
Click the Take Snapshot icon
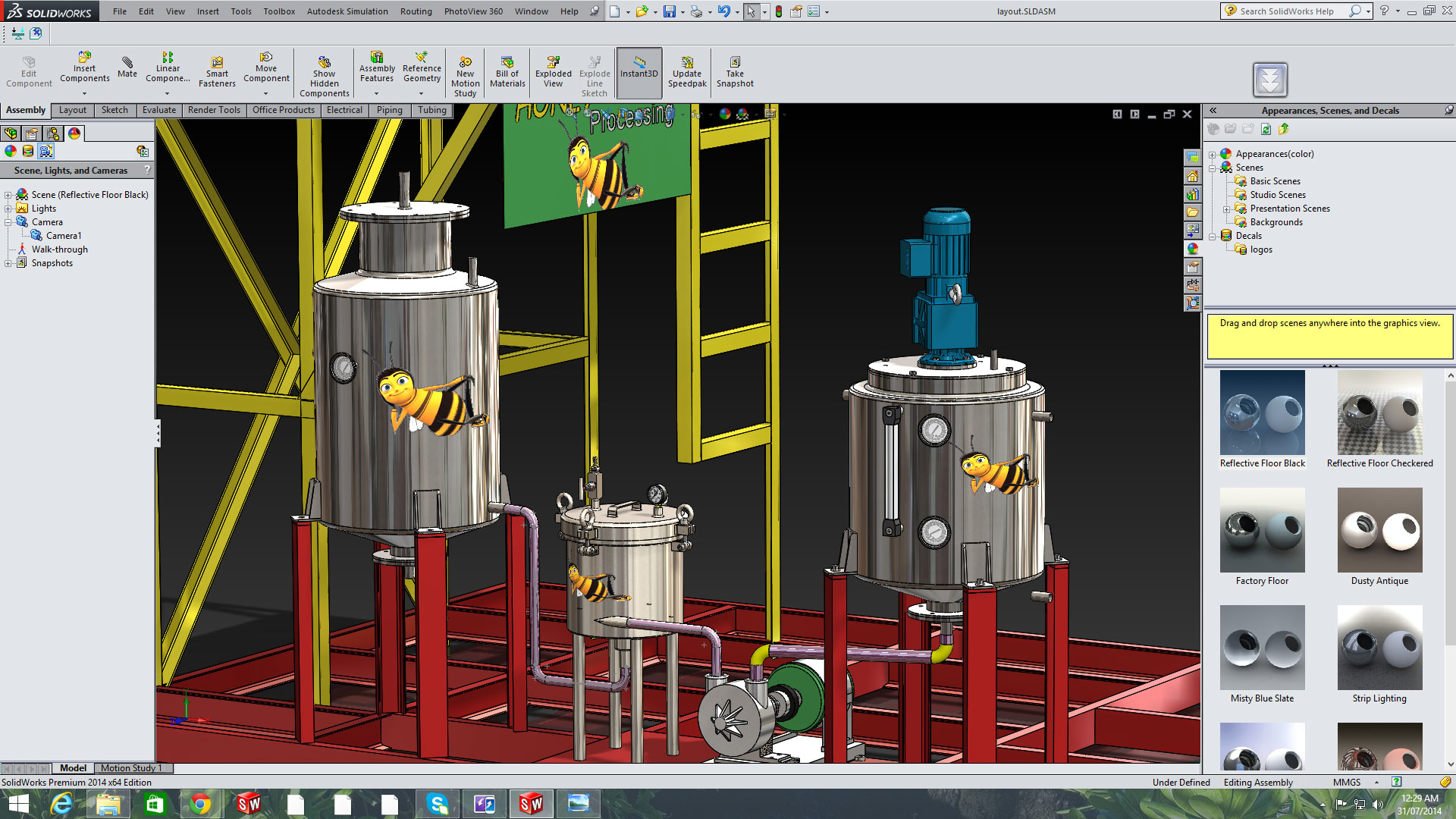click(x=734, y=63)
